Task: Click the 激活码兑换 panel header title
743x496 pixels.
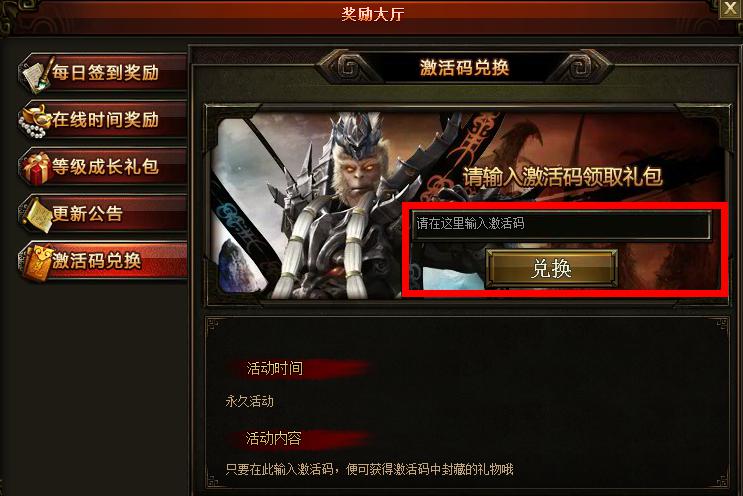Action: point(464,67)
